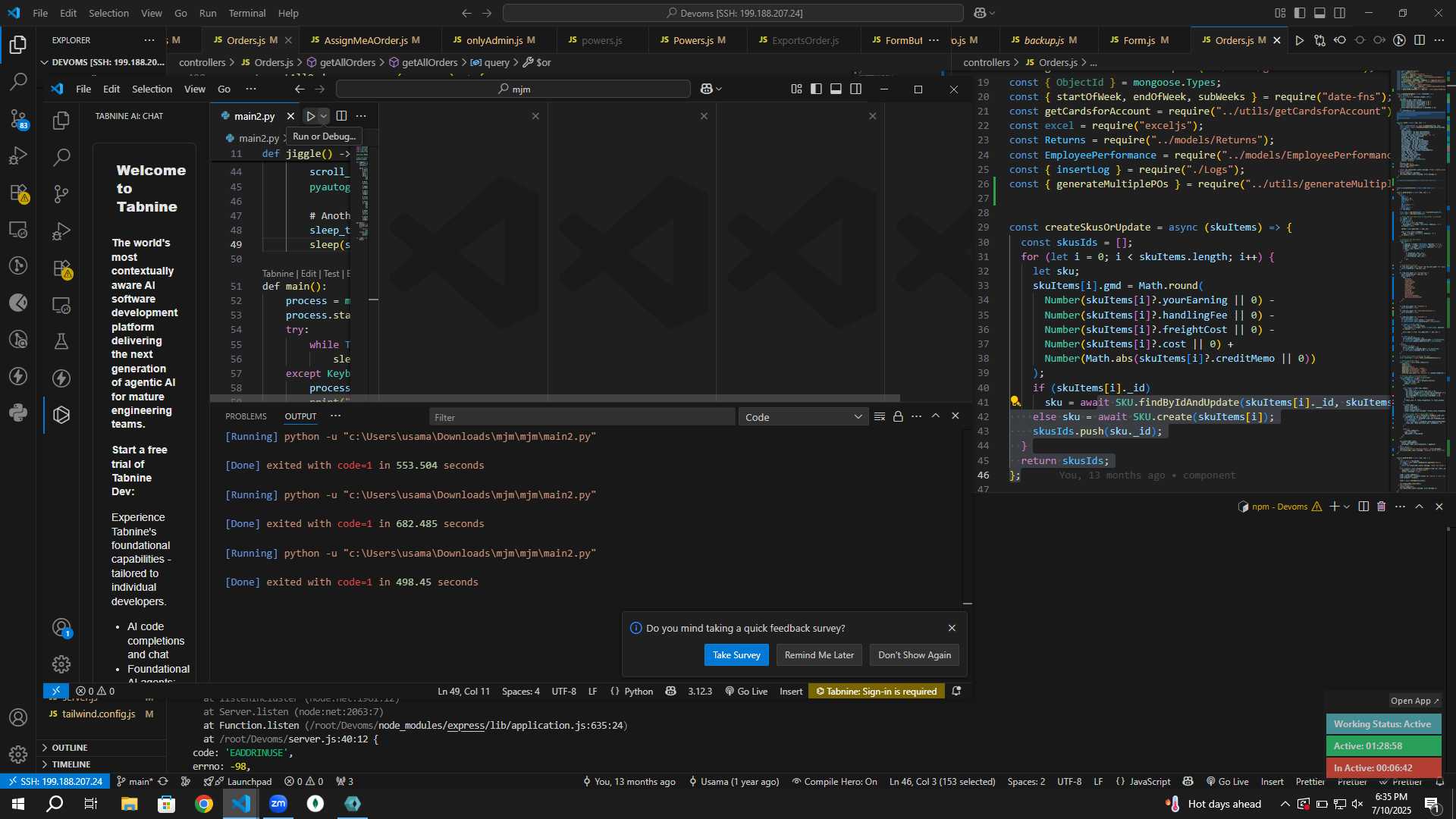Run code play icon in Orders.js toolbar
Viewport: 1456px width, 819px height.
[x=1300, y=40]
